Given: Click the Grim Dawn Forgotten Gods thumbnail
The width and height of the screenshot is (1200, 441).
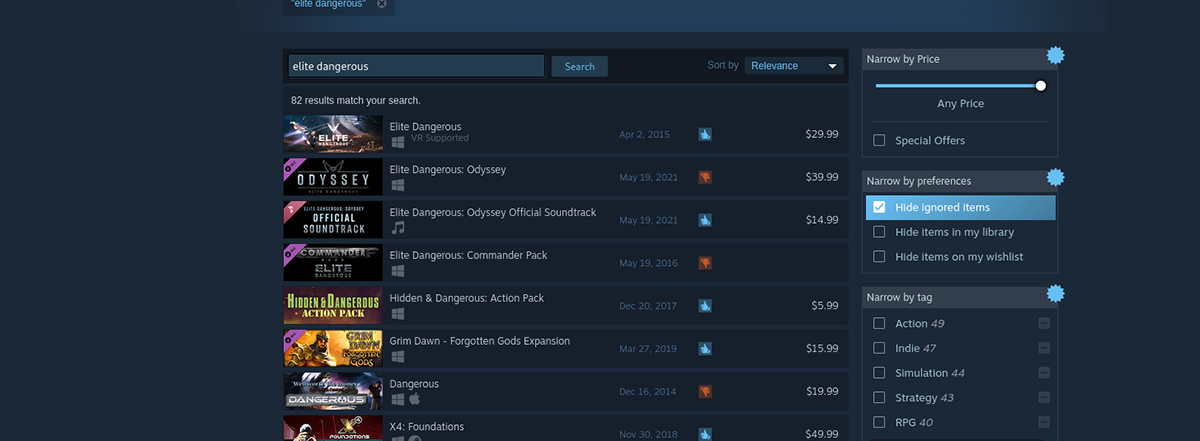Looking at the screenshot, I should click(333, 349).
